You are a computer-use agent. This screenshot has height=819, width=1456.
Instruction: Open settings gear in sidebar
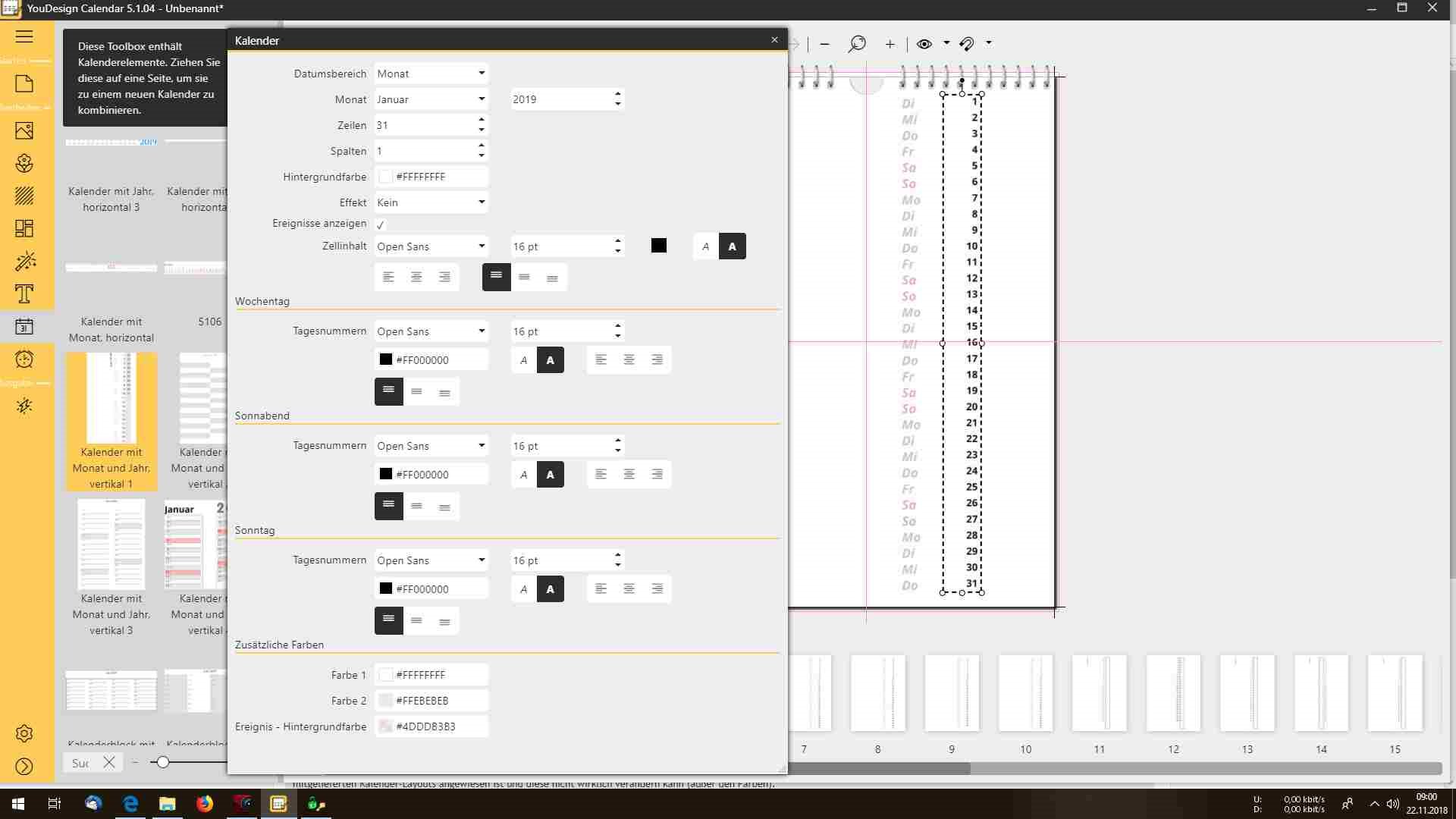click(x=24, y=733)
